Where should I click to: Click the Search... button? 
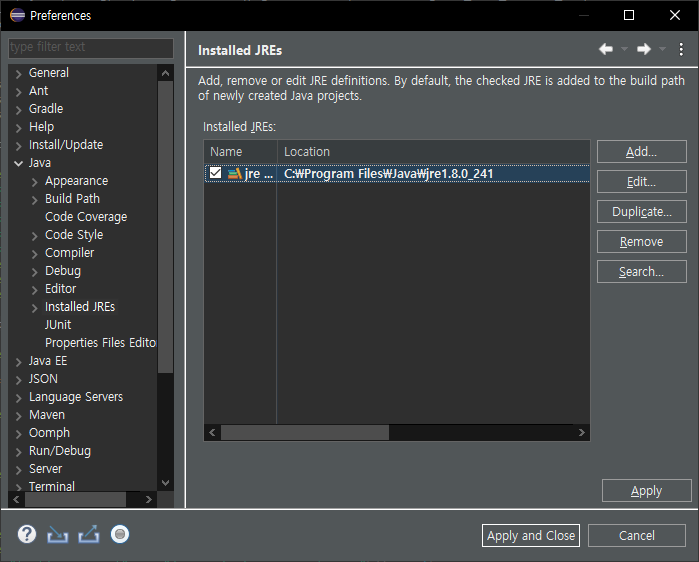[641, 271]
